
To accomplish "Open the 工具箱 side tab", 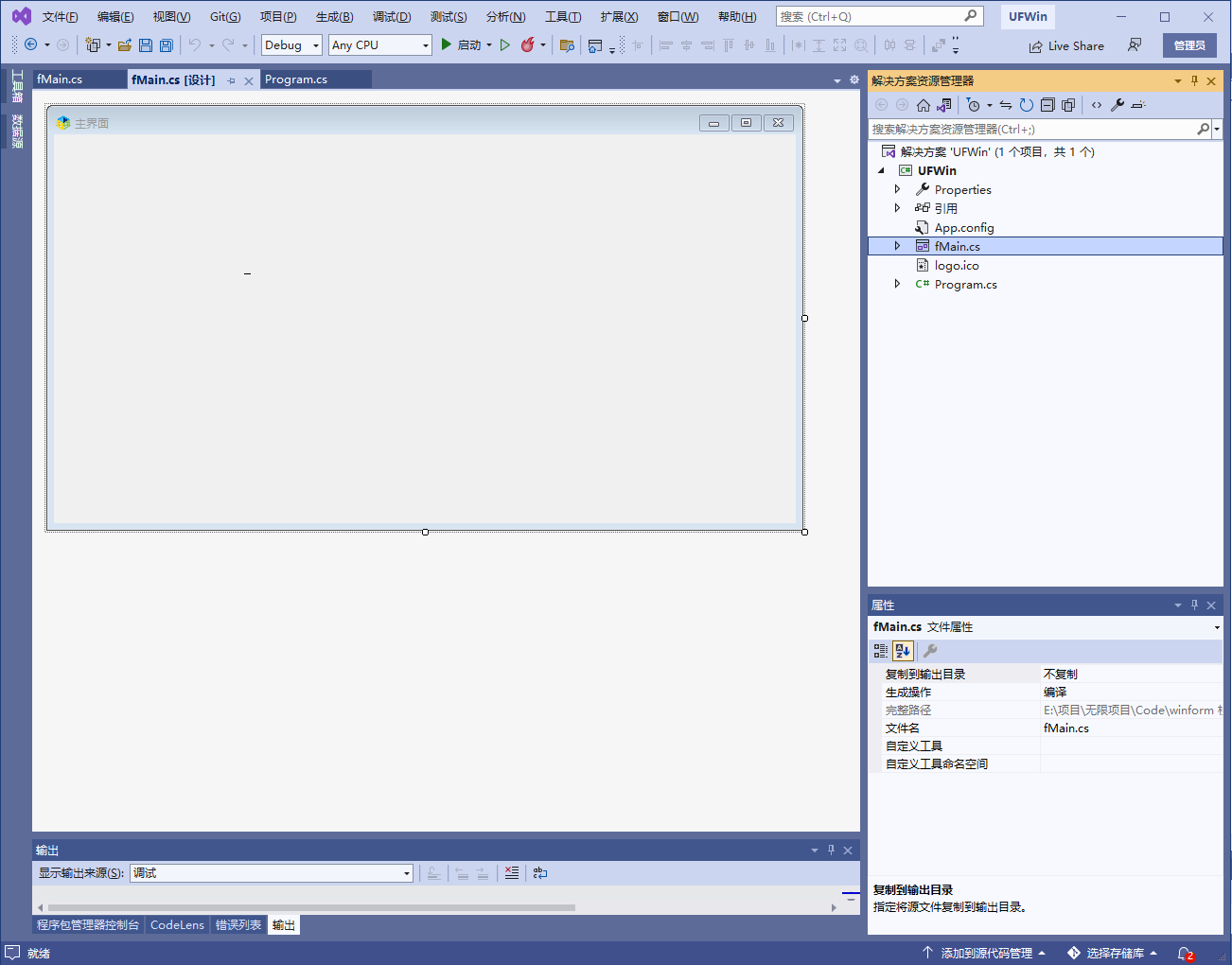I will [x=16, y=86].
